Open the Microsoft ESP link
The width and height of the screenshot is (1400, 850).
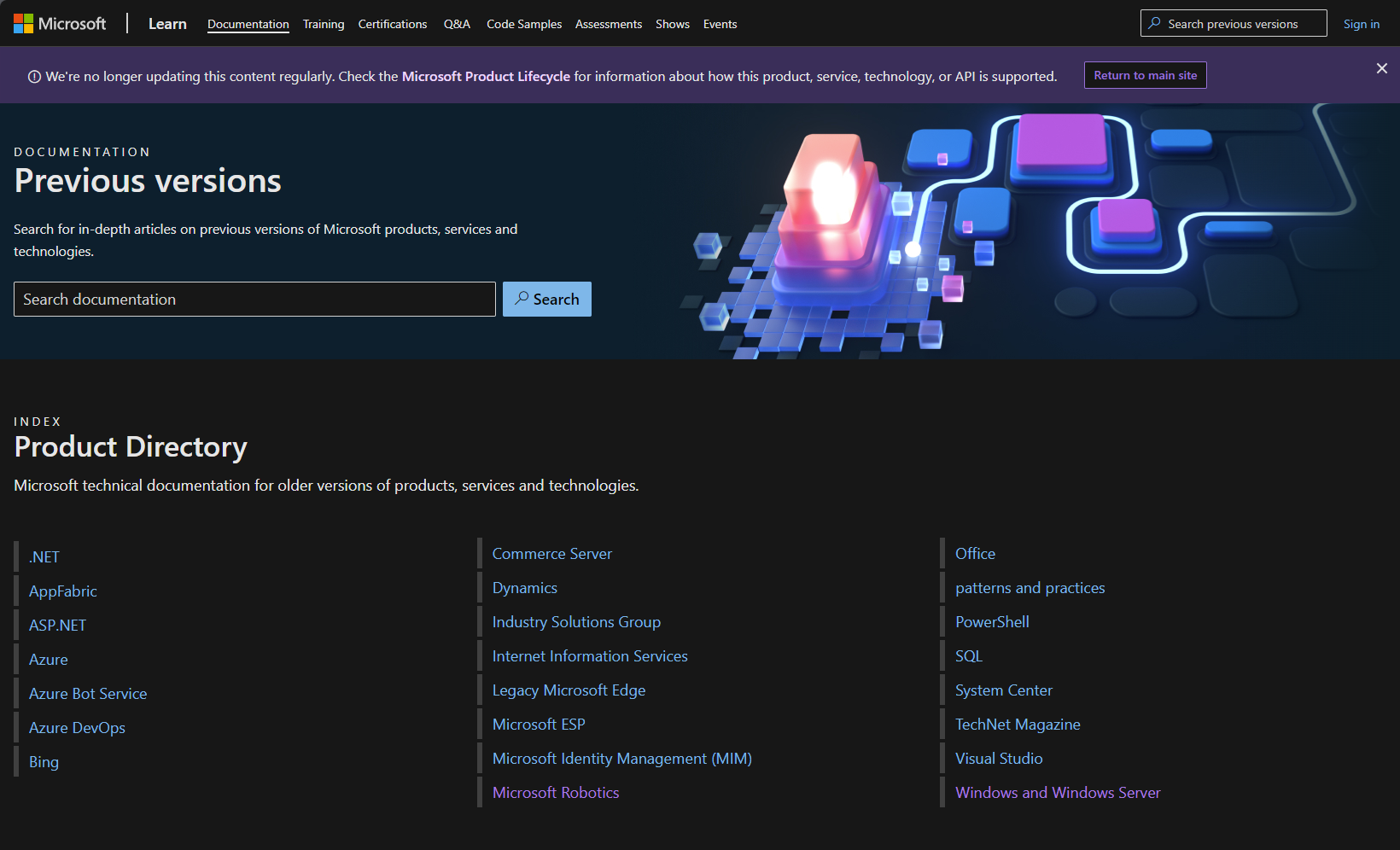click(539, 725)
